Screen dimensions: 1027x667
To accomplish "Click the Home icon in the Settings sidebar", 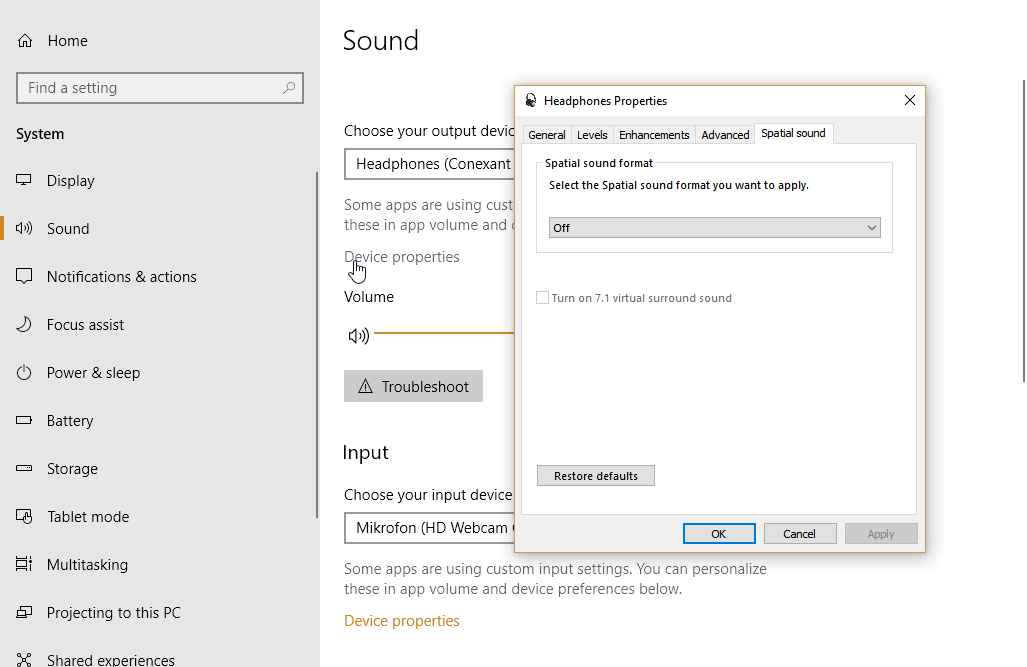I will [x=25, y=41].
